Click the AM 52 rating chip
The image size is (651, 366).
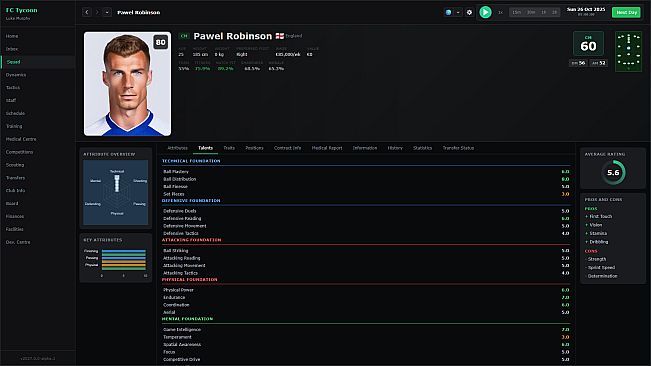click(x=599, y=63)
